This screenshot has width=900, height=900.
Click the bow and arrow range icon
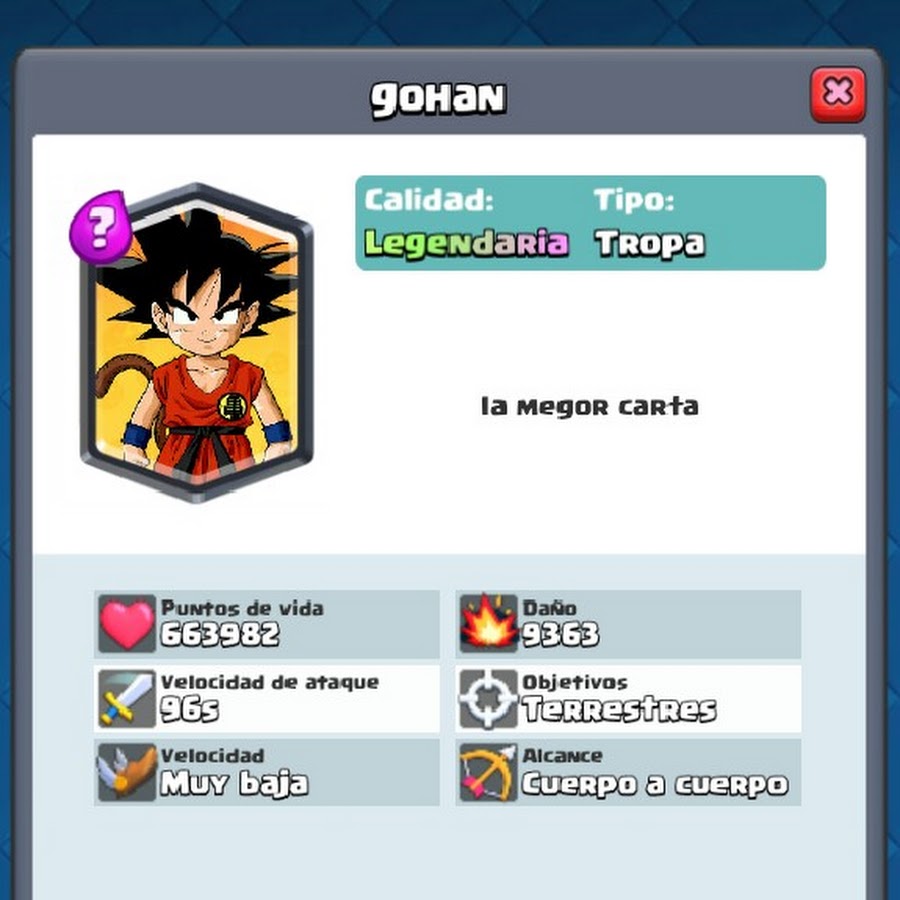click(488, 772)
